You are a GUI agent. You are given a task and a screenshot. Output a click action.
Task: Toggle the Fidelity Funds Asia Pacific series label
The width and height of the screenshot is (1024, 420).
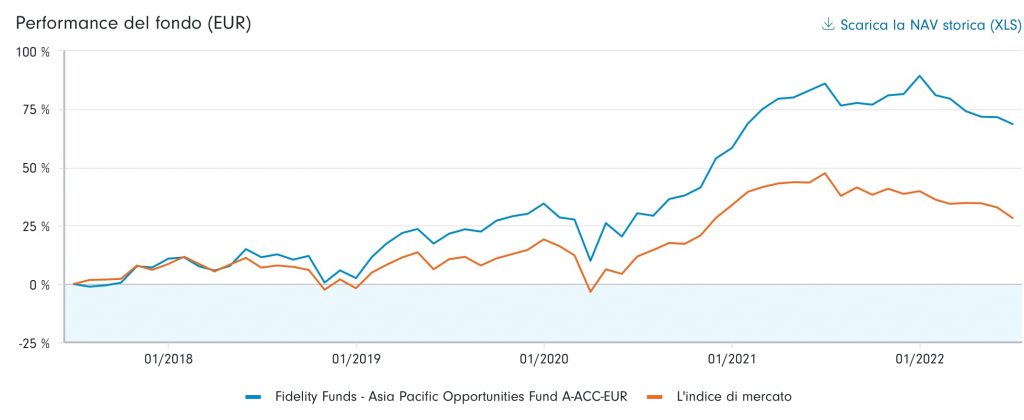click(x=450, y=397)
